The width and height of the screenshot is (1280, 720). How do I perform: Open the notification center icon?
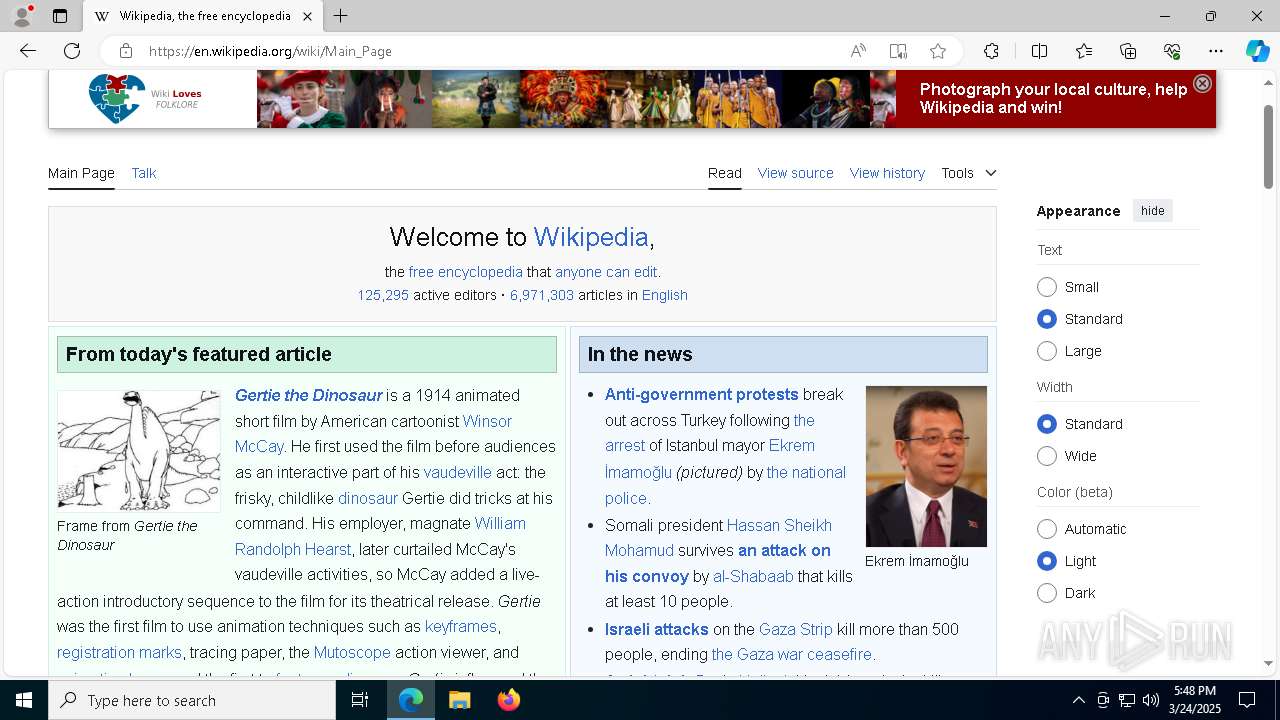pos(1247,700)
